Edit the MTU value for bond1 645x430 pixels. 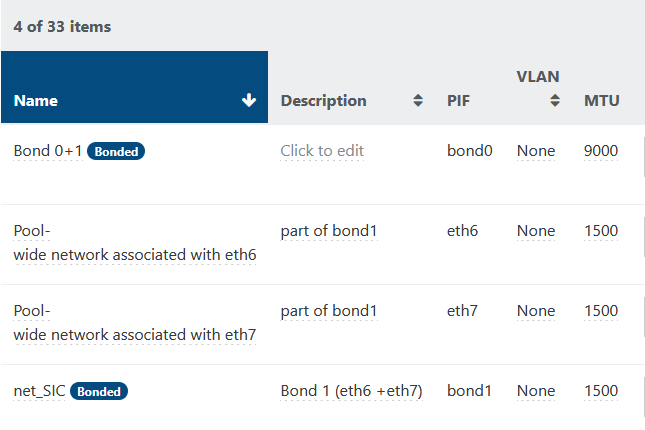[x=601, y=391]
